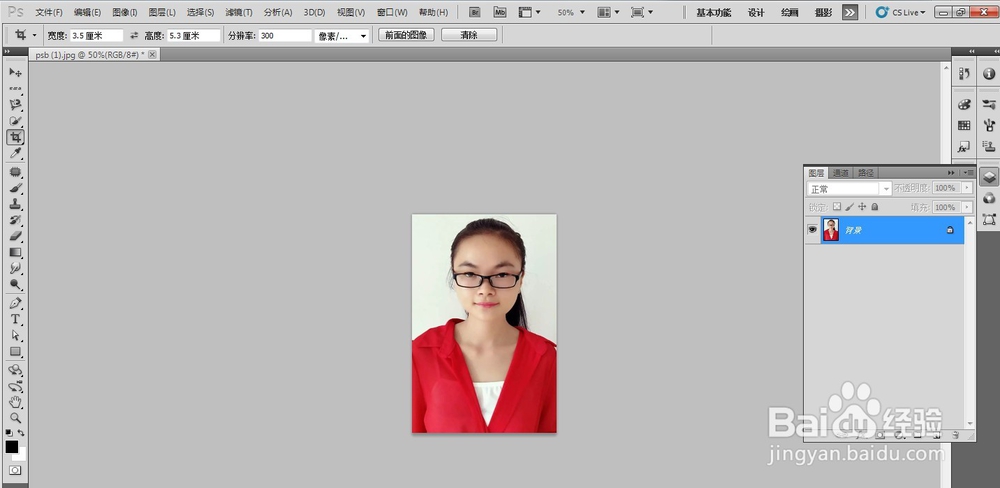Select the Eraser tool
1000x488 pixels.
coord(15,236)
